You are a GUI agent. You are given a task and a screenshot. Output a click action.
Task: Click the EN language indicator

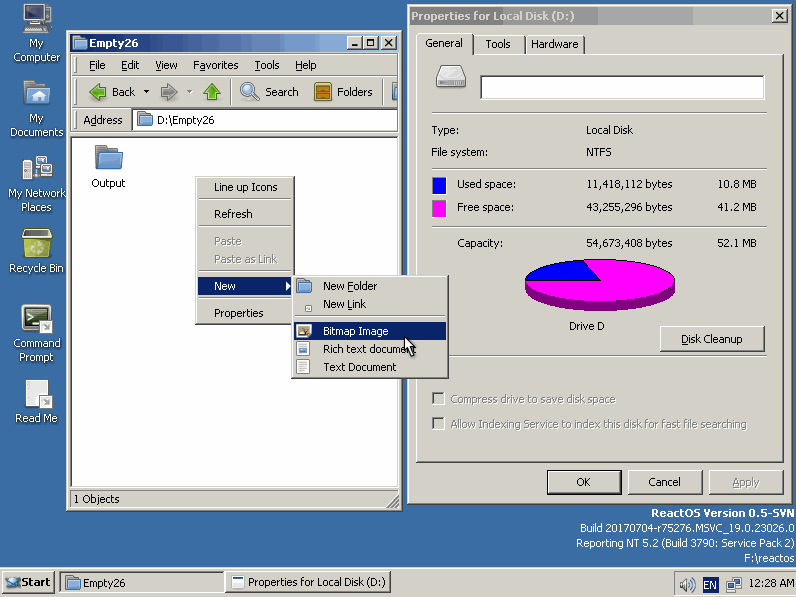pos(710,585)
